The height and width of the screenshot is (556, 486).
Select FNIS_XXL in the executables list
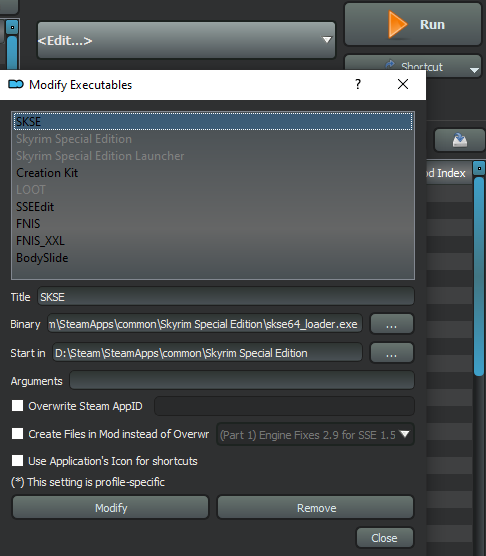pyautogui.click(x=213, y=241)
